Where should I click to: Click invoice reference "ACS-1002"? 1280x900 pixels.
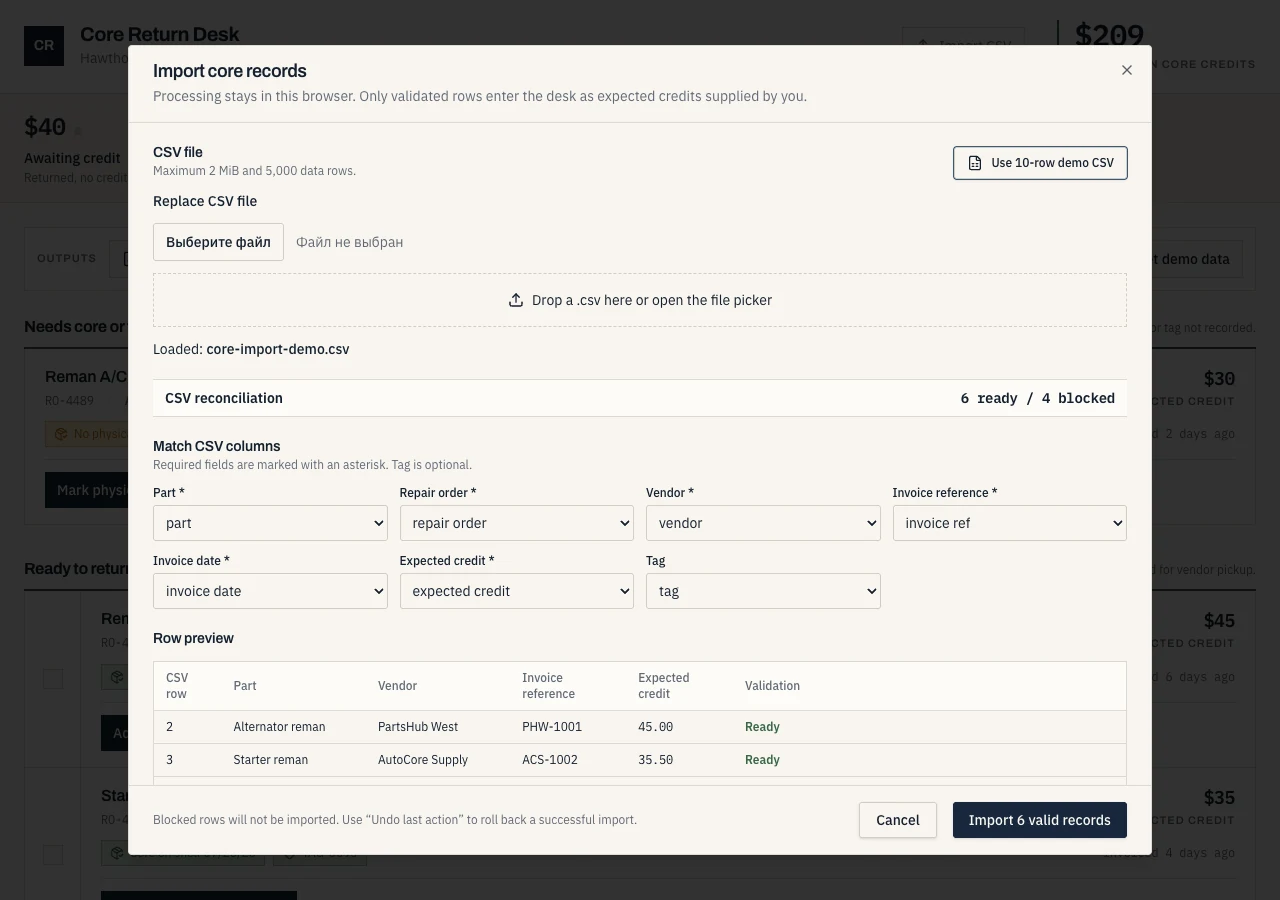tap(550, 760)
